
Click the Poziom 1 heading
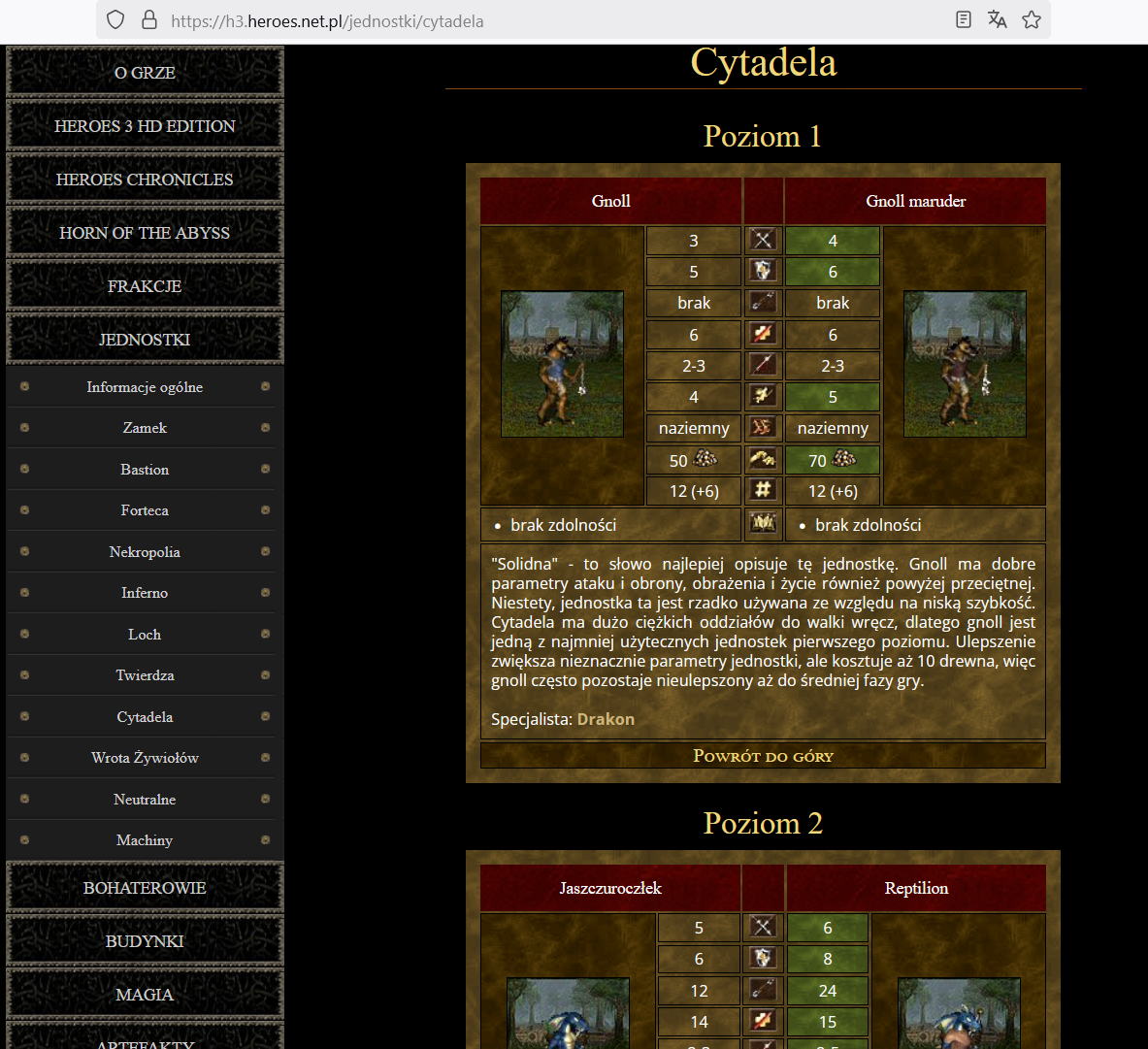click(763, 136)
